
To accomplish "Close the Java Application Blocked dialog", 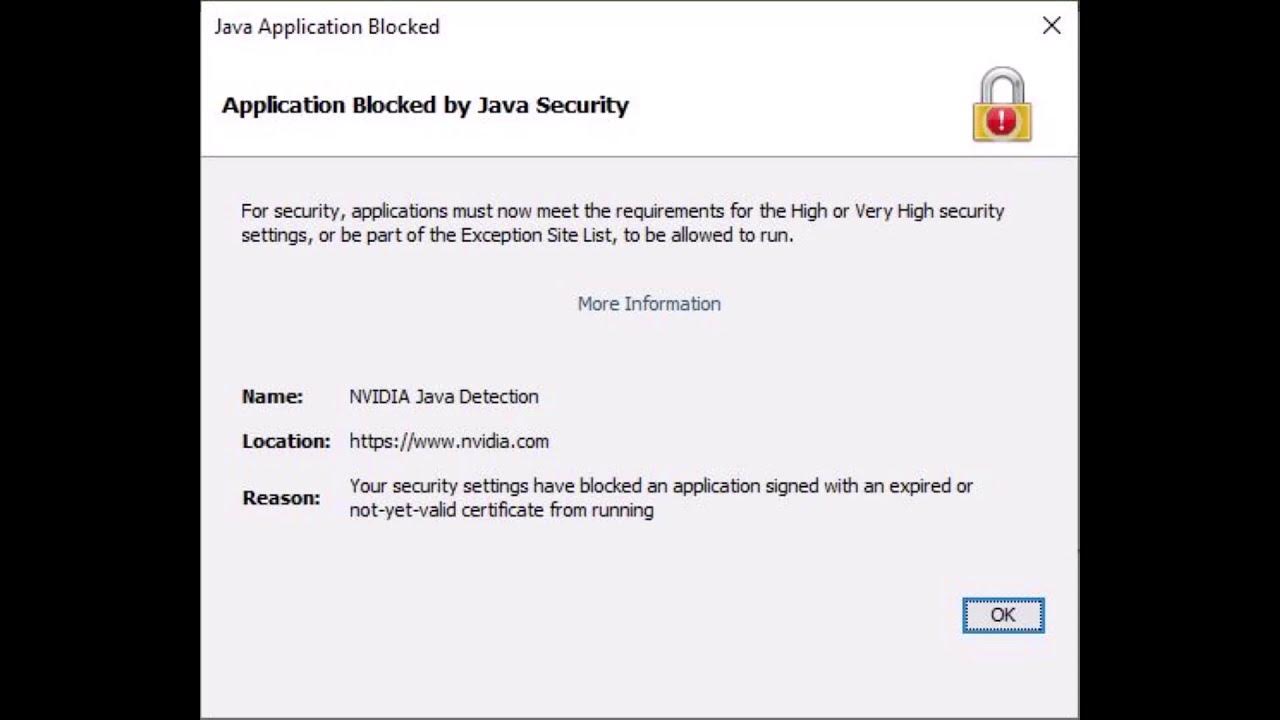I will pyautogui.click(x=1051, y=26).
